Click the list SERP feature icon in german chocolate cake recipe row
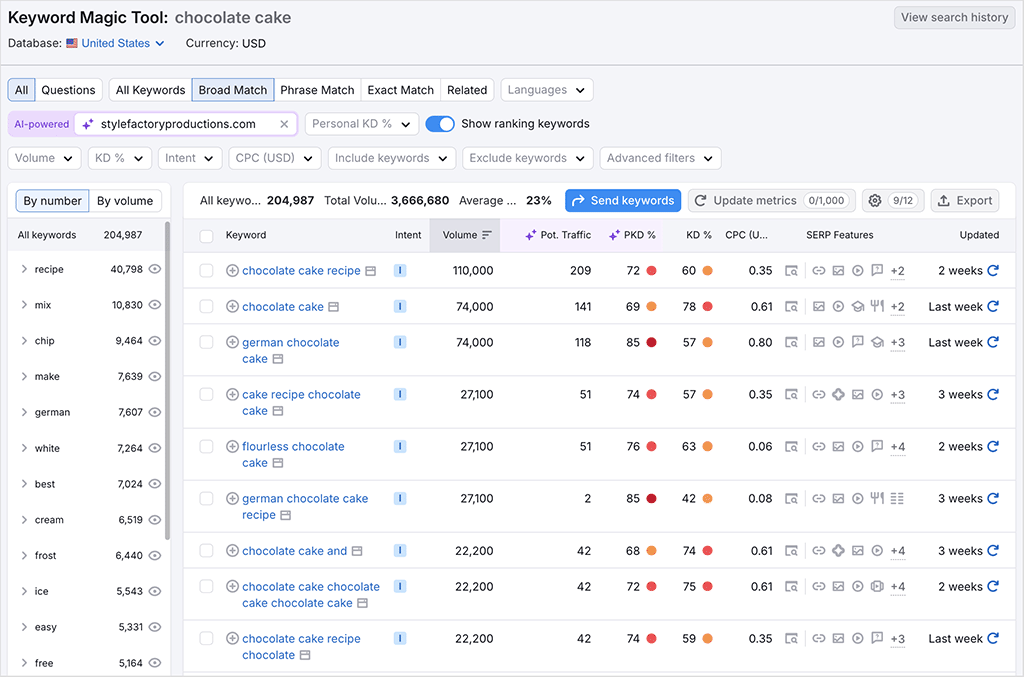The height and width of the screenshot is (677, 1024). pyautogui.click(x=897, y=499)
